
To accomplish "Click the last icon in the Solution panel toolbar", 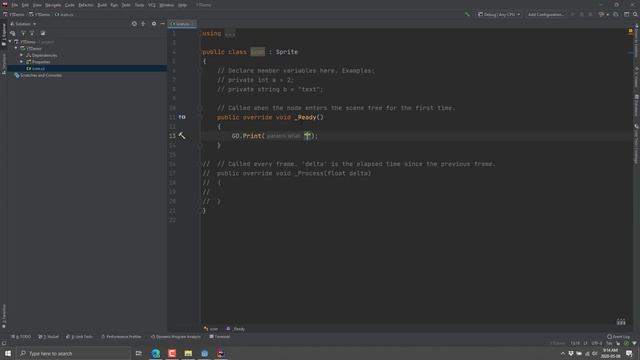I will (43, 33).
